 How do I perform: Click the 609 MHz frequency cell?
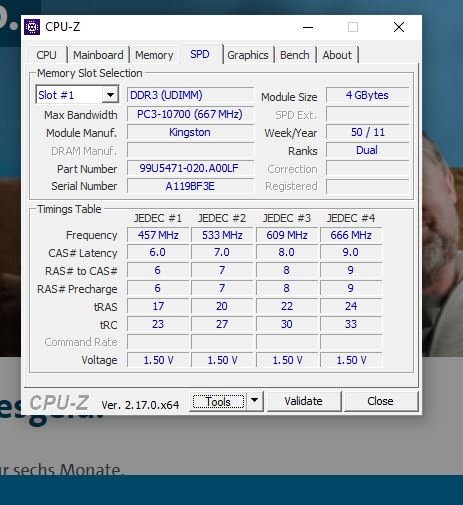pos(287,235)
